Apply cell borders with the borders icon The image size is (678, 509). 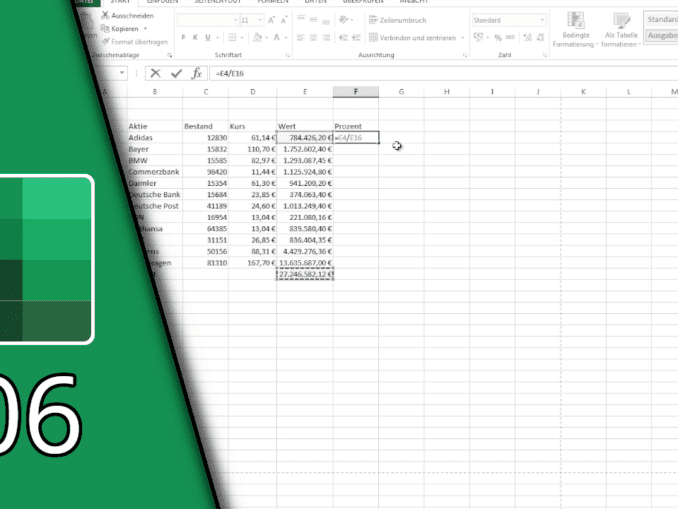pyautogui.click(x=232, y=38)
